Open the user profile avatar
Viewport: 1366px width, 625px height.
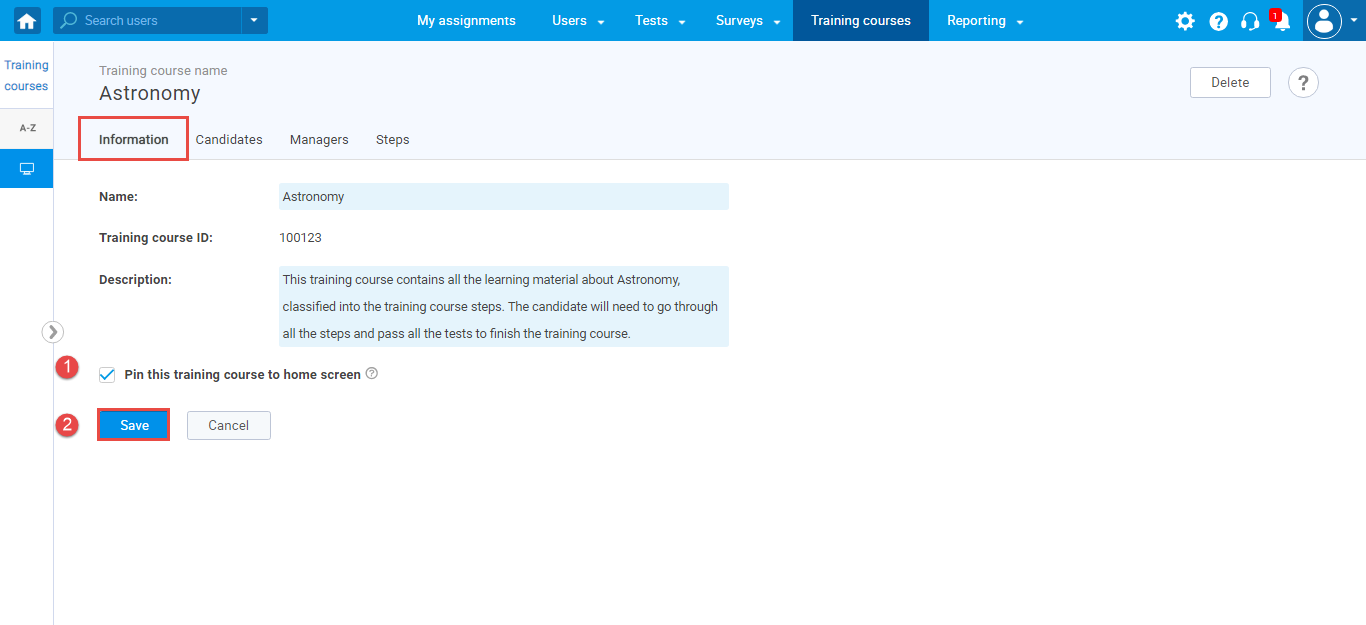point(1324,21)
